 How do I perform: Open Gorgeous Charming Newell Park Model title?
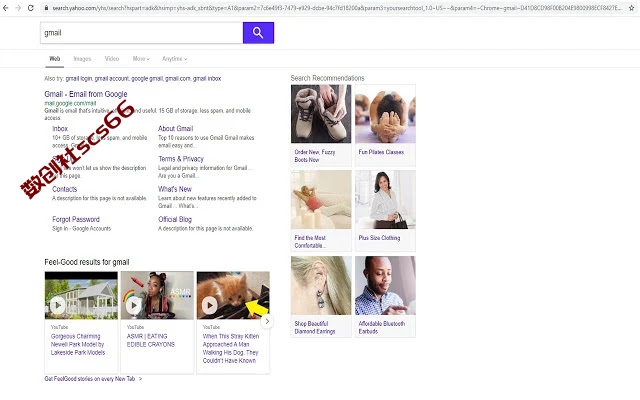pyautogui.click(x=78, y=344)
